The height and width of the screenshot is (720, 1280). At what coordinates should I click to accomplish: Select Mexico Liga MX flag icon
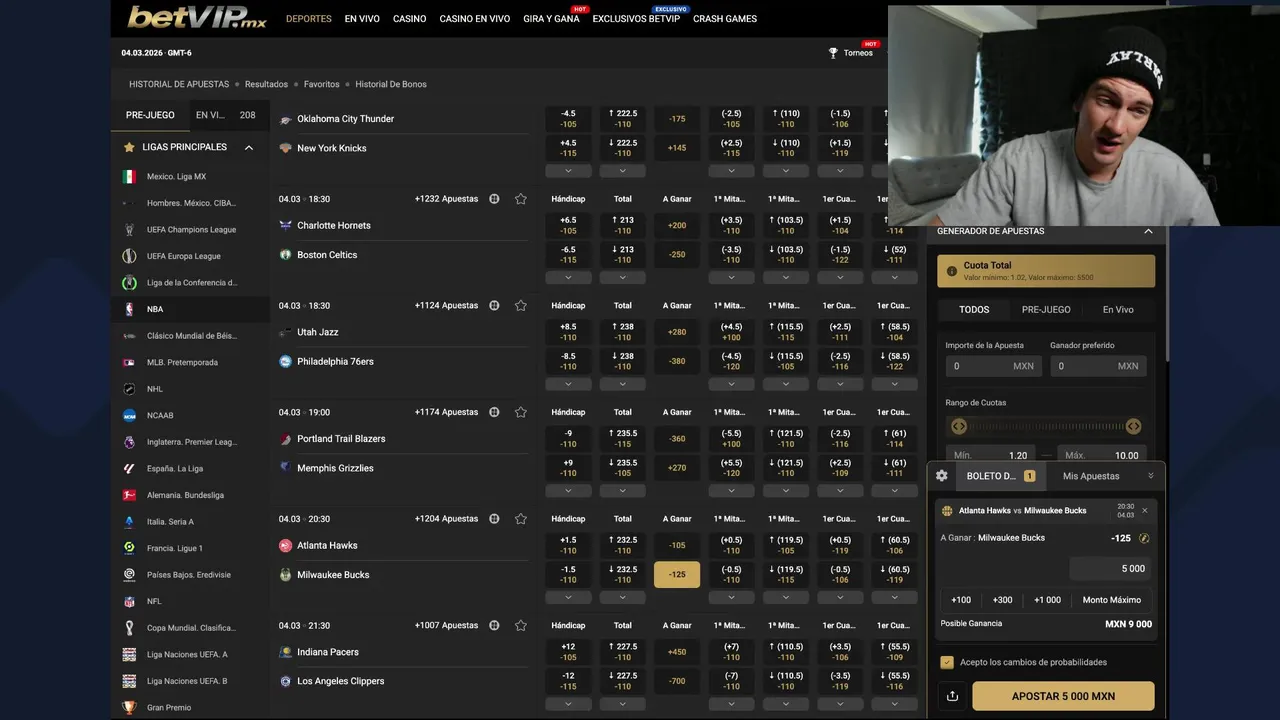(129, 177)
